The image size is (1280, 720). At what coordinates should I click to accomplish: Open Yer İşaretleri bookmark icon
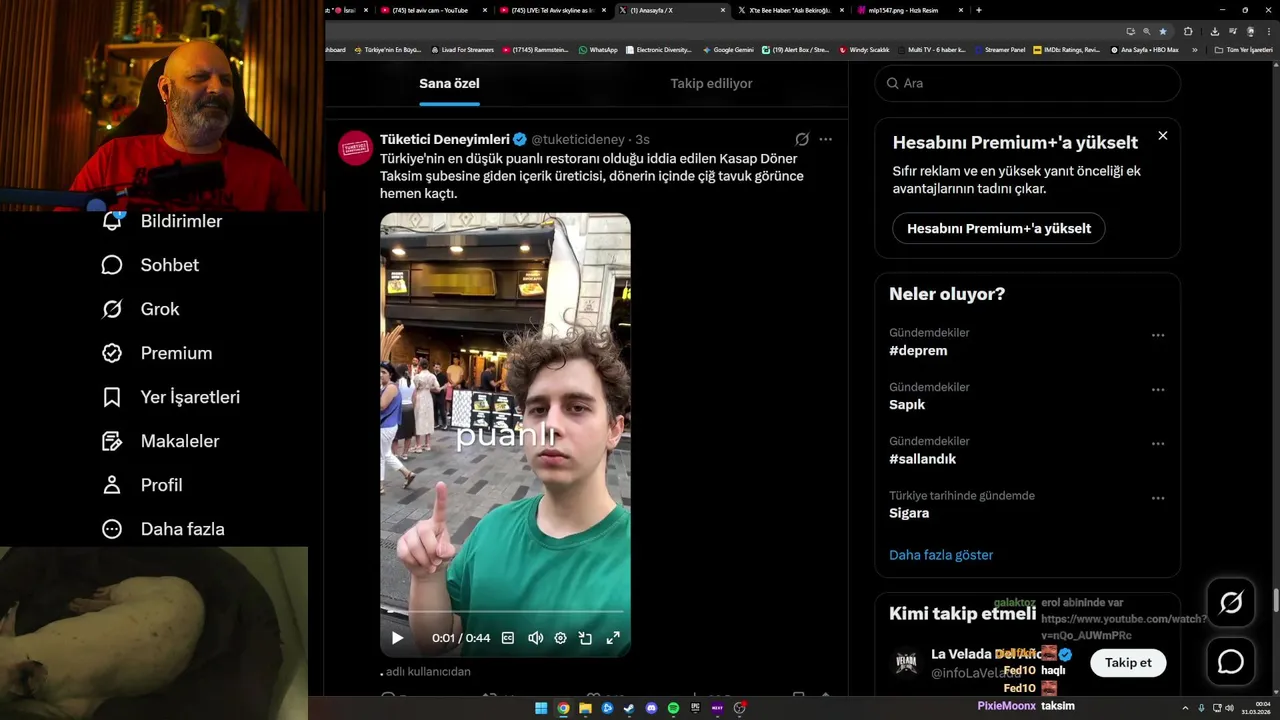click(x=112, y=397)
